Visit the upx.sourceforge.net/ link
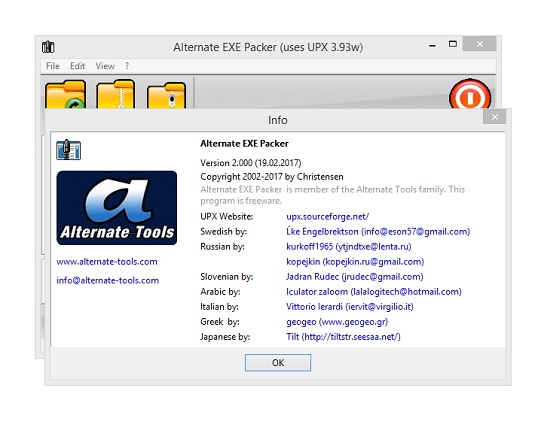Image resolution: width=550 pixels, height=427 pixels. pyautogui.click(x=328, y=216)
